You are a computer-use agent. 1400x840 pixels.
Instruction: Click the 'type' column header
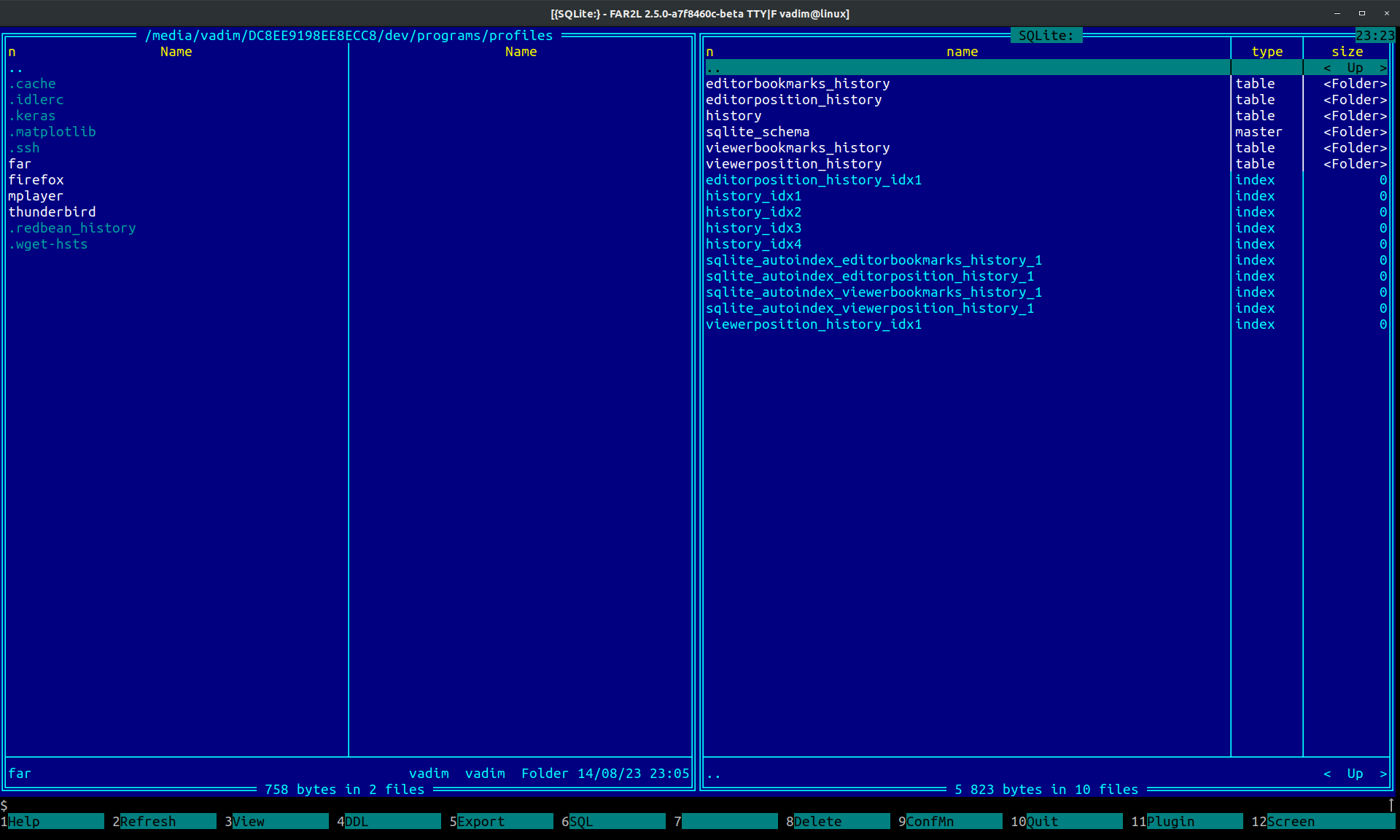click(x=1267, y=52)
